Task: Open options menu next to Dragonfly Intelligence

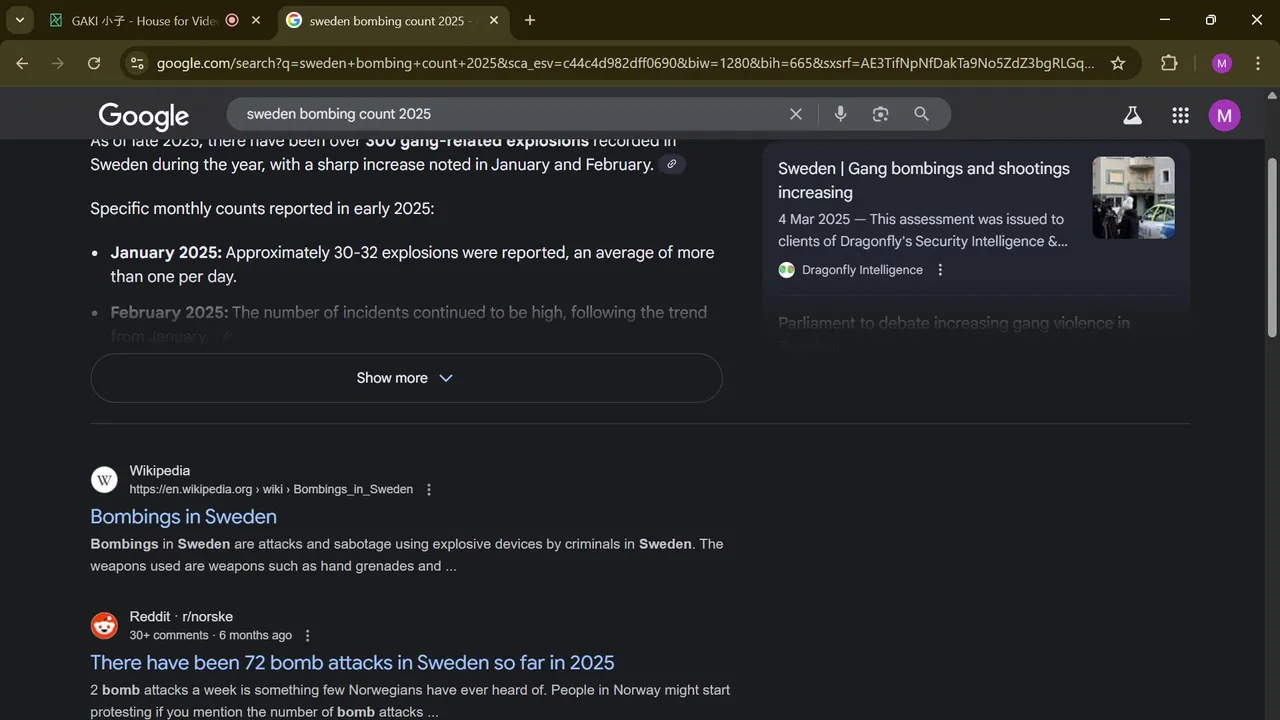Action: coord(940,270)
